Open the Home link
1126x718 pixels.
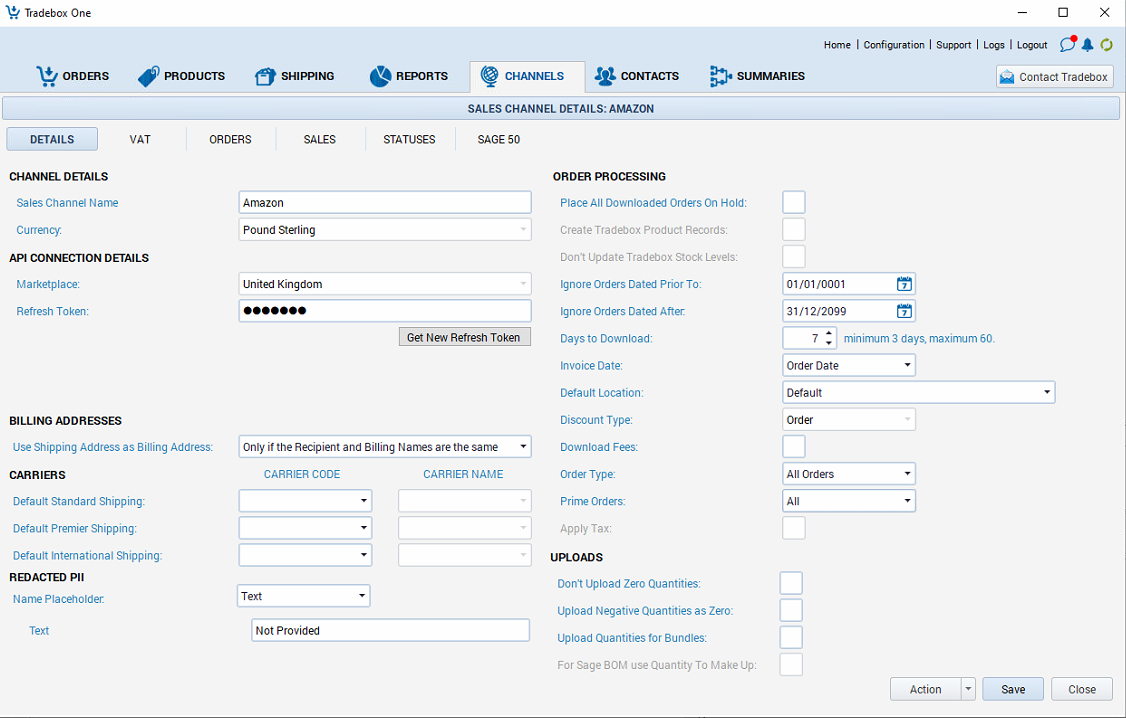[x=837, y=45]
